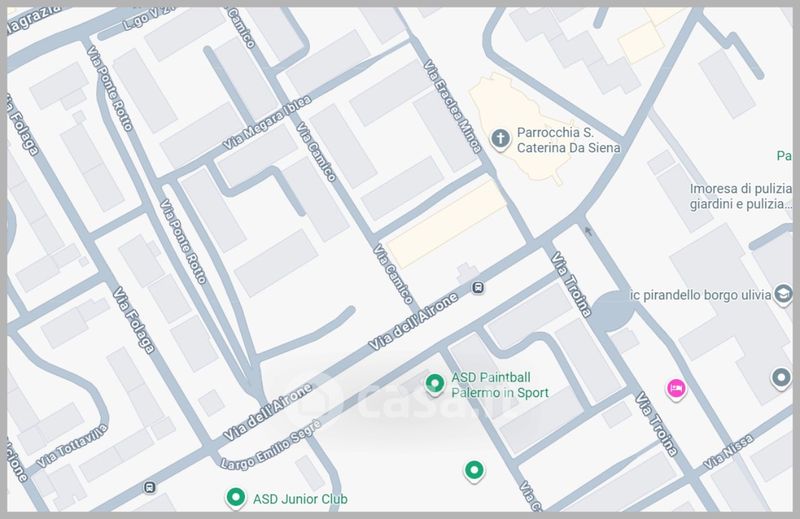Click the Via Tottavilla street label
This screenshot has height=519, width=800.
[x=71, y=448]
